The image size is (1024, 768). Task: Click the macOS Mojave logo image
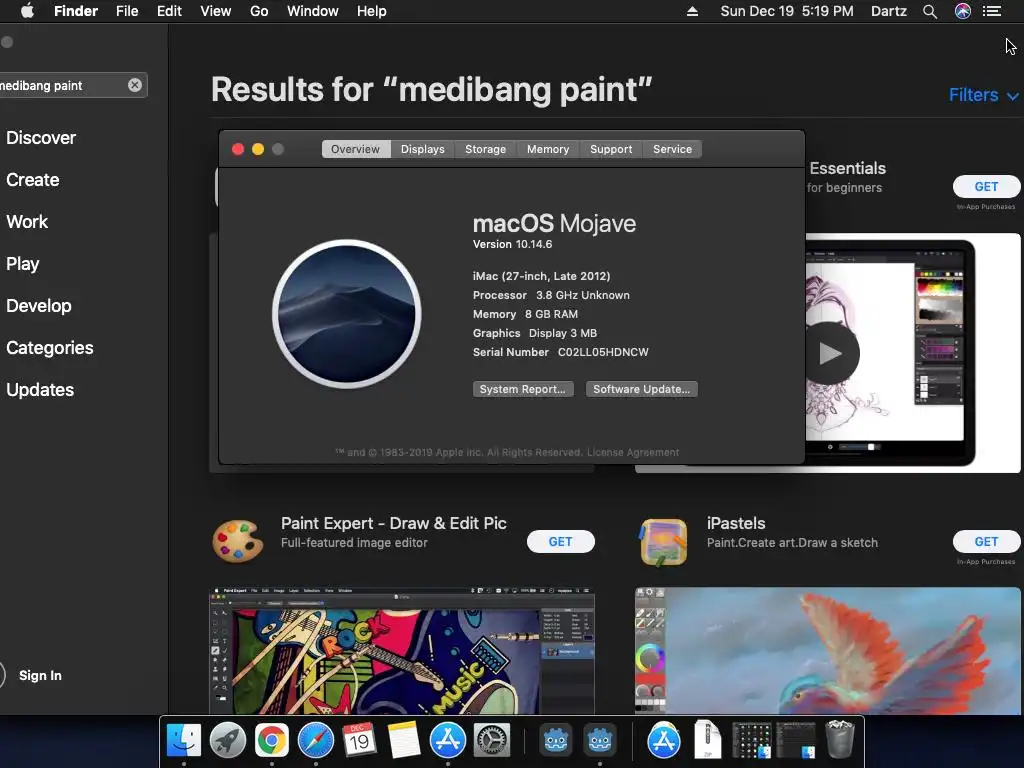tap(347, 314)
